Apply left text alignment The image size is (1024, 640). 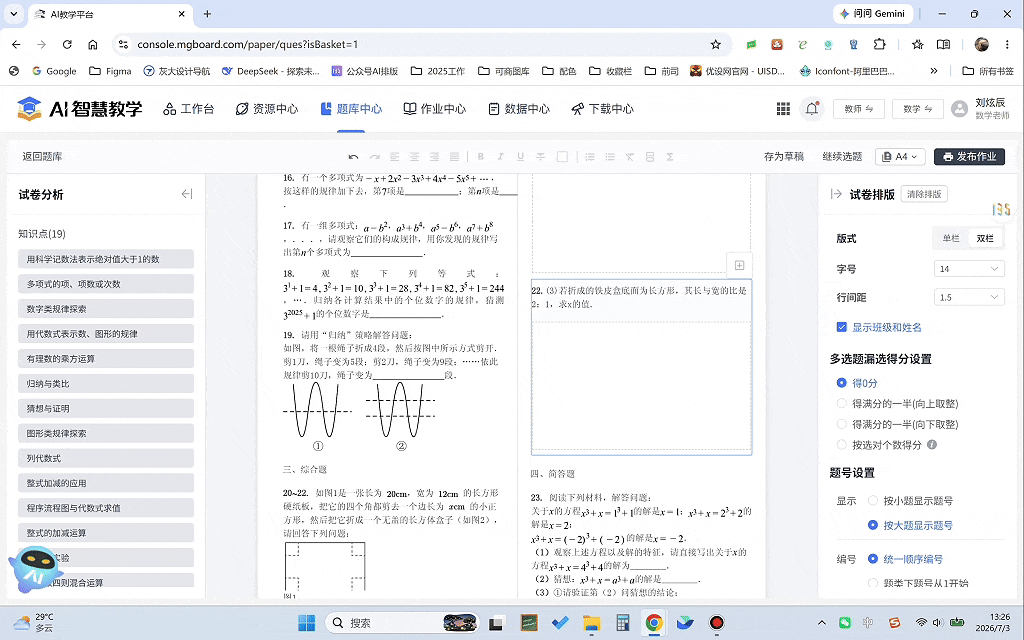(x=394, y=157)
